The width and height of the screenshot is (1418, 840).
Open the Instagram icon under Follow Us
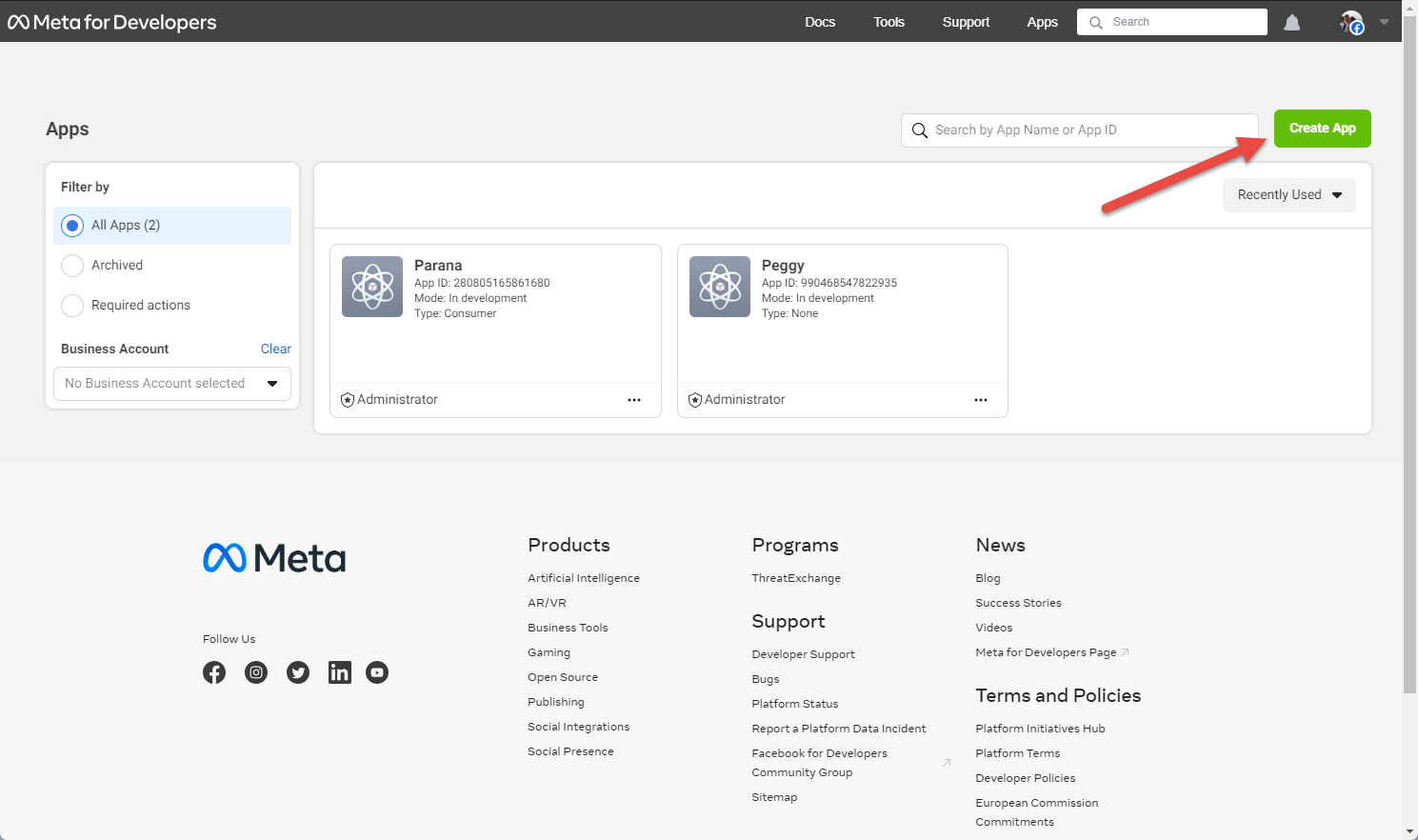[x=256, y=672]
